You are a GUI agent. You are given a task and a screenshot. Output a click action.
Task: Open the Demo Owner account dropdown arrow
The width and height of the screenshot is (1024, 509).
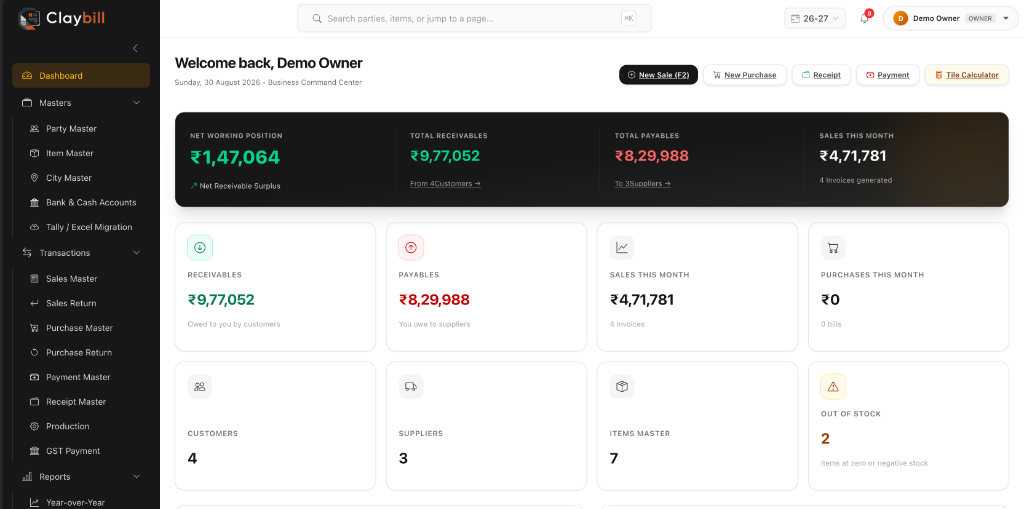tap(1006, 18)
